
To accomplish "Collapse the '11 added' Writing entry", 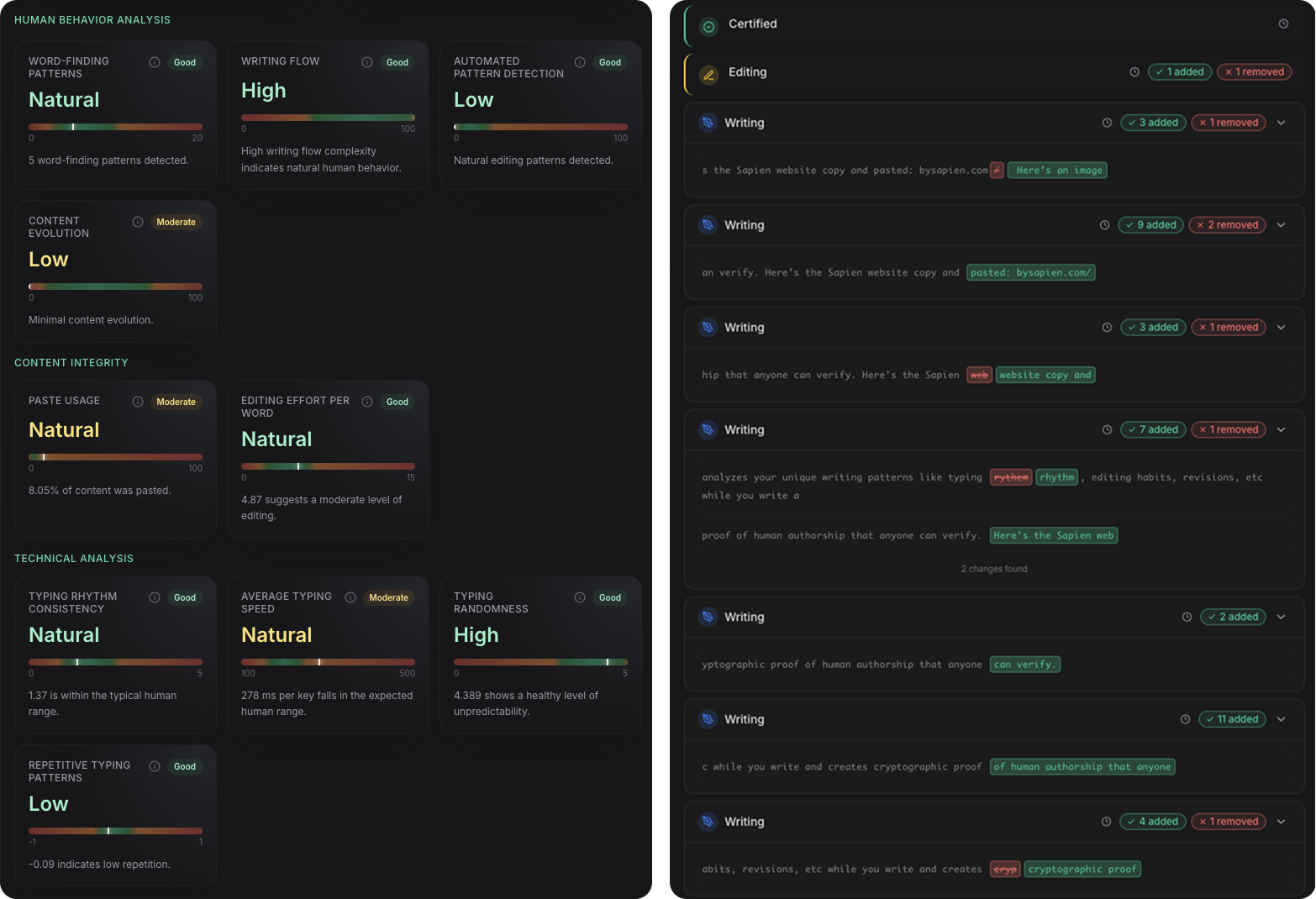I will pyautogui.click(x=1282, y=719).
